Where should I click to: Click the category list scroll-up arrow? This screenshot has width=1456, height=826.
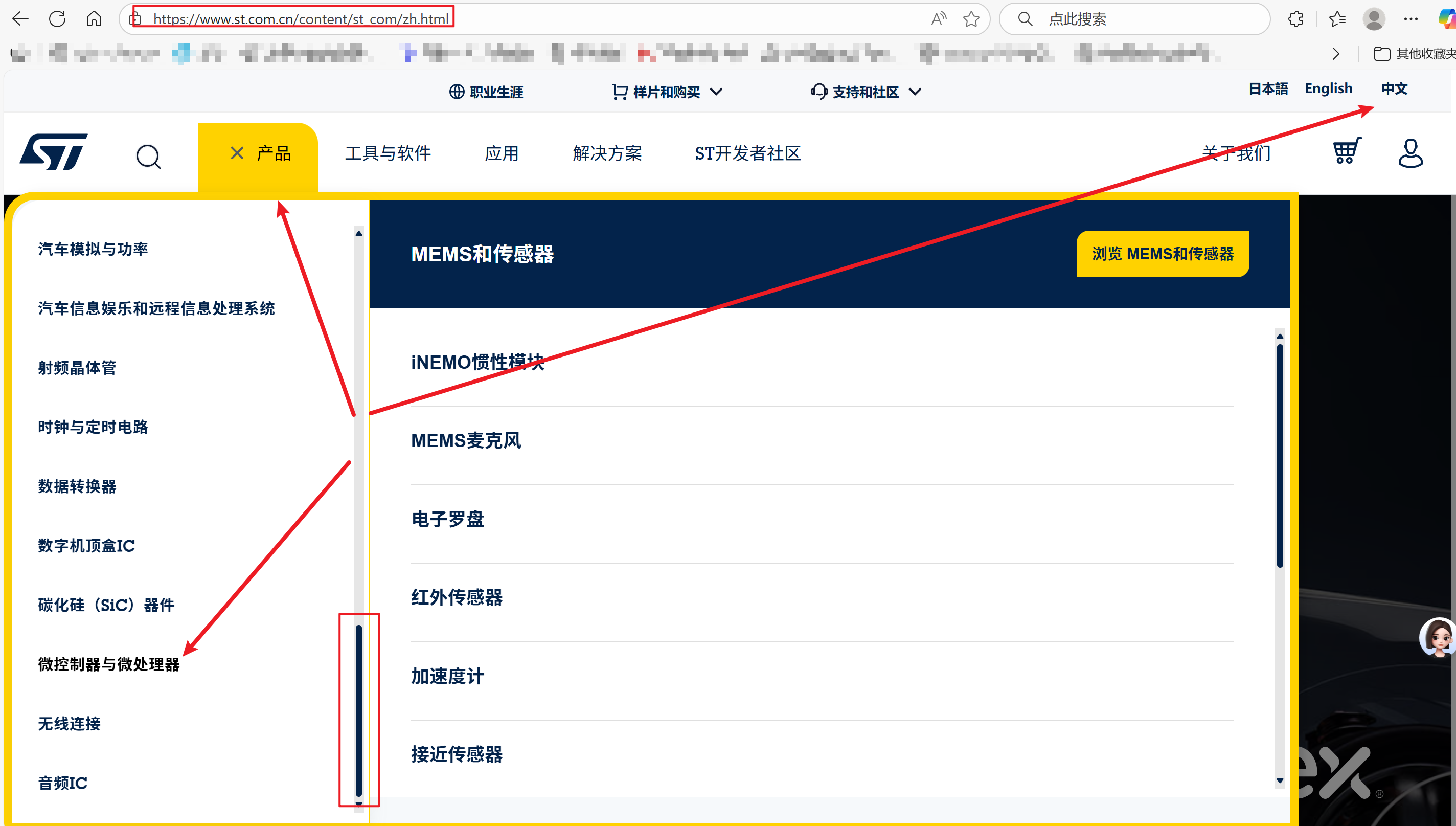359,233
